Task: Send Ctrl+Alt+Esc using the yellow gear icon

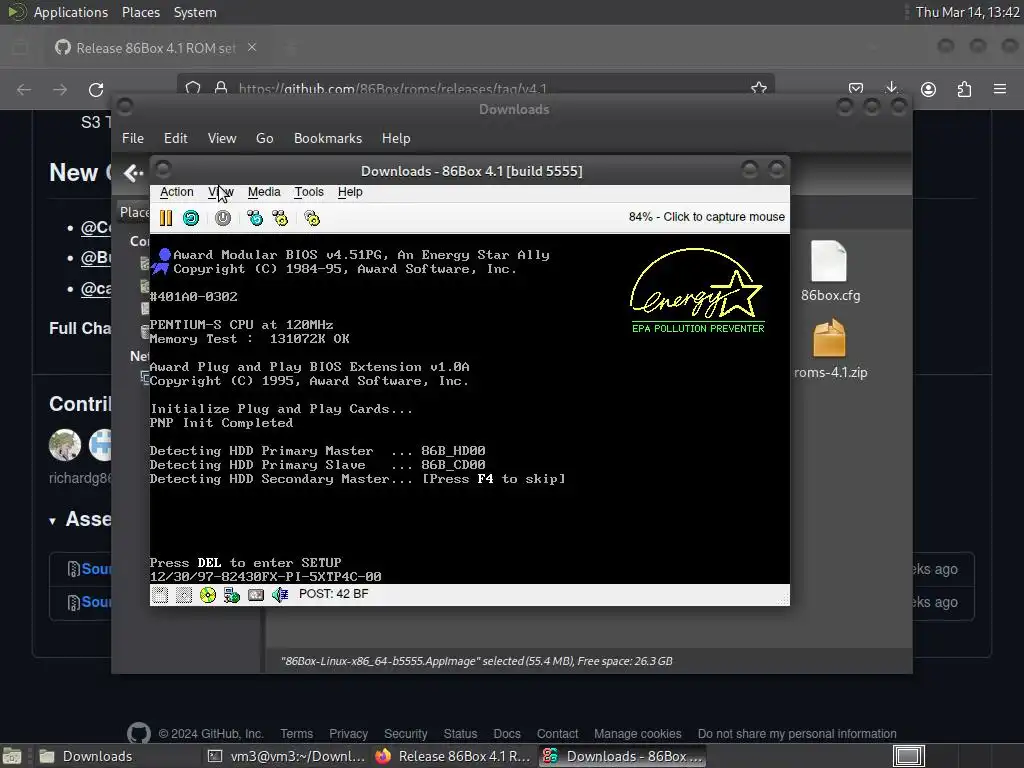Action: click(x=280, y=218)
